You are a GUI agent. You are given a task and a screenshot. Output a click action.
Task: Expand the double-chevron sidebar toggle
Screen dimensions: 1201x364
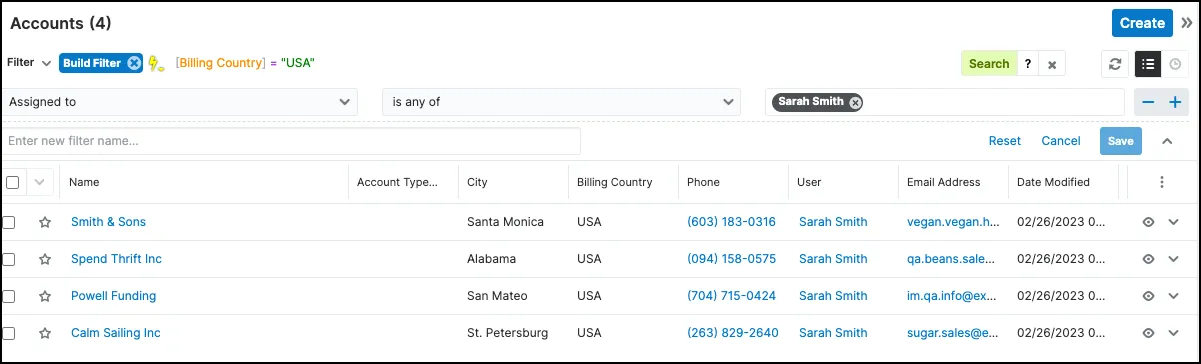(x=1186, y=23)
